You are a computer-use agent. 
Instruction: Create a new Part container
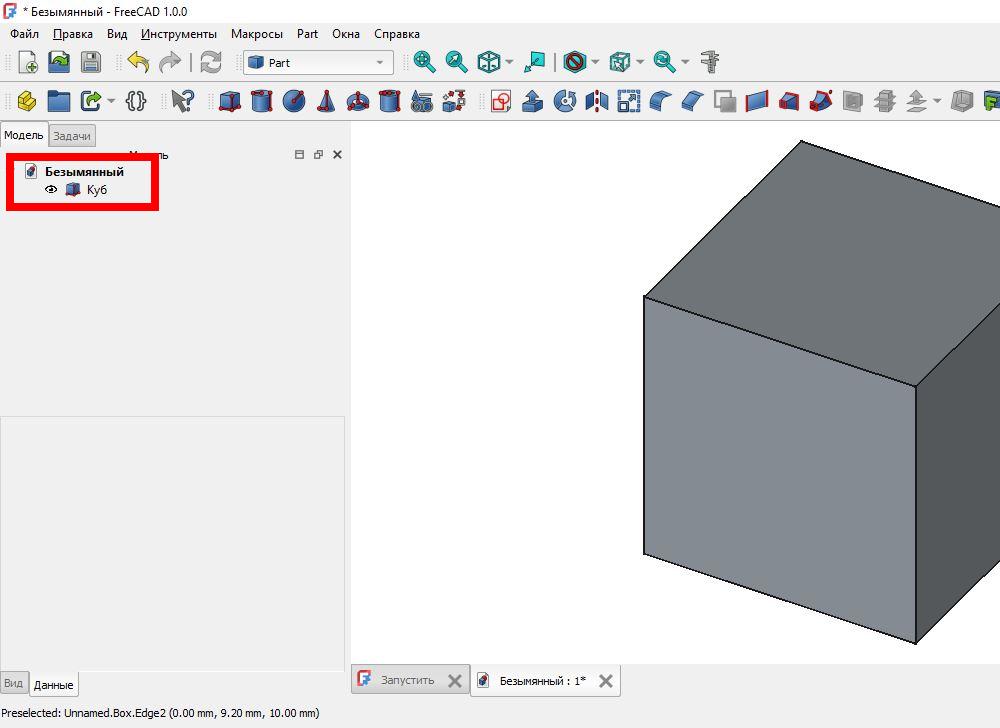[27, 101]
